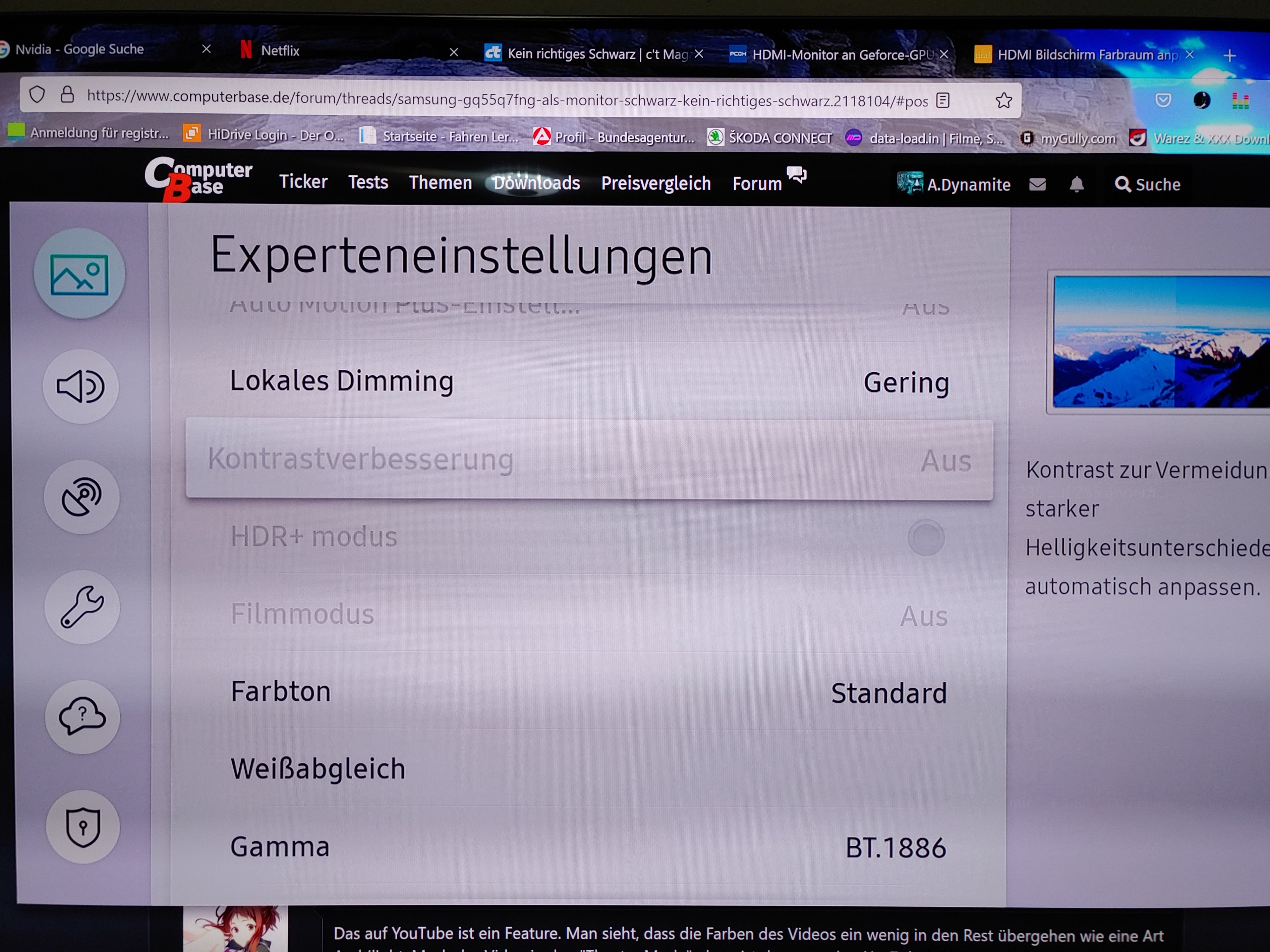Open the notifications bell icon
Image resolution: width=1270 pixels, height=952 pixels.
click(x=1077, y=185)
